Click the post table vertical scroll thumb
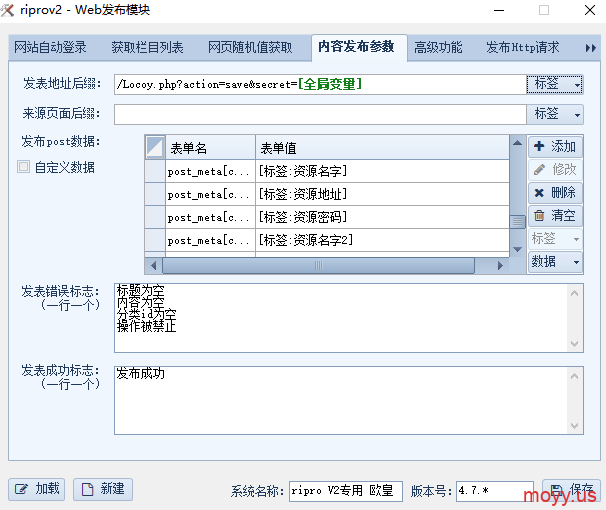 (517, 222)
